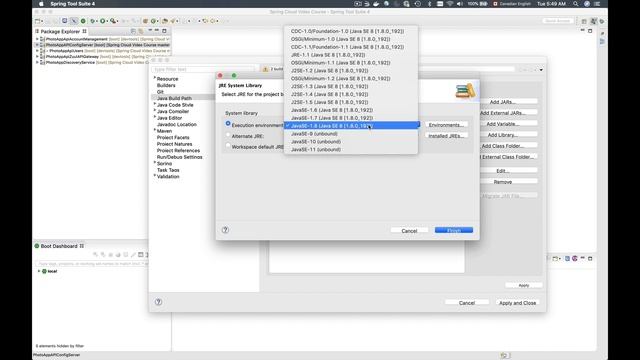
Task: Click the Installed JREs... button
Action: point(446,136)
